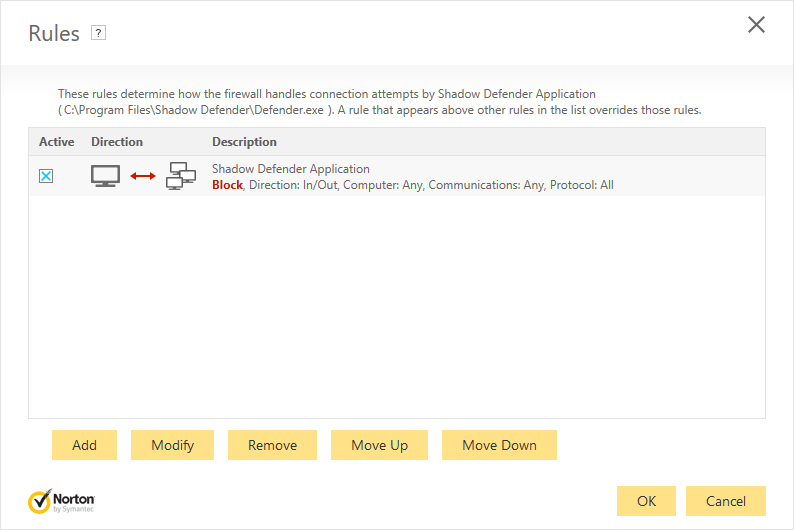This screenshot has width=794, height=530.
Task: Click the Move Down button
Action: [499, 445]
